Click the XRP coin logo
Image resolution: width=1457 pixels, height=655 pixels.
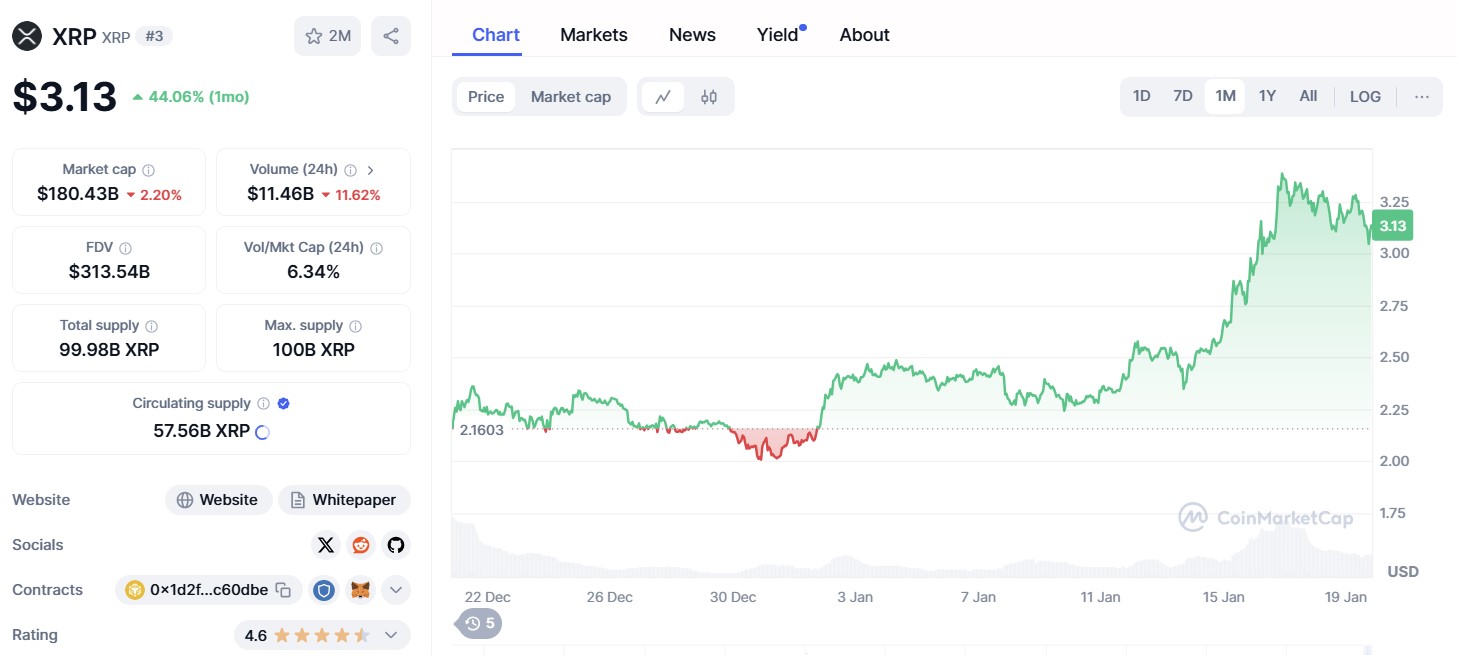(x=27, y=37)
